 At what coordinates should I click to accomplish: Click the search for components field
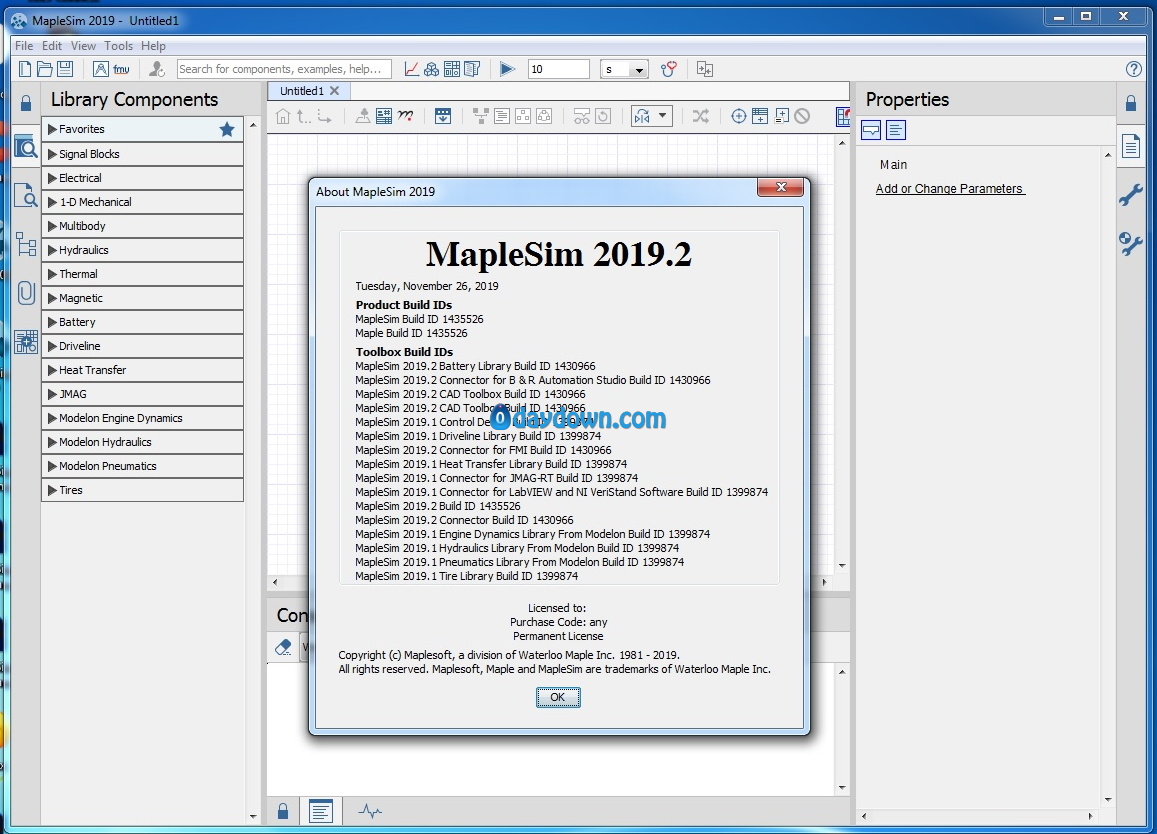tap(284, 69)
